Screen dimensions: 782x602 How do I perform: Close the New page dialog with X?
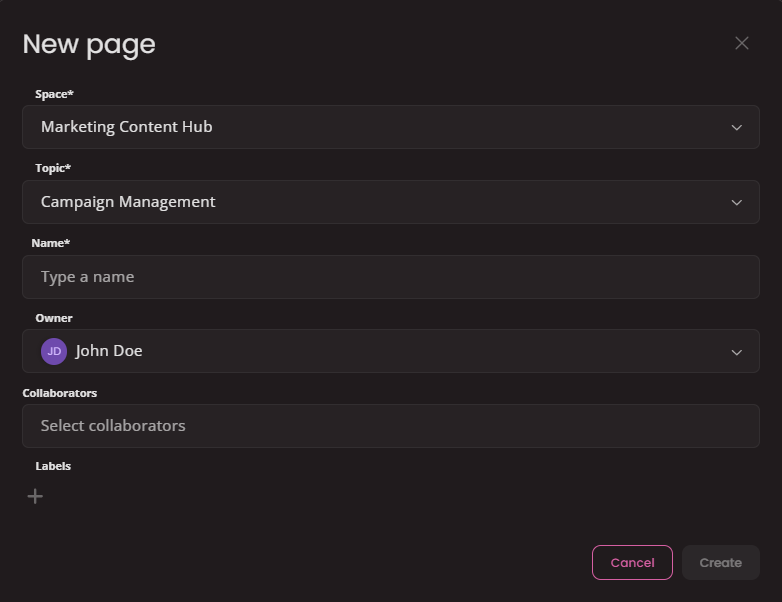click(741, 43)
